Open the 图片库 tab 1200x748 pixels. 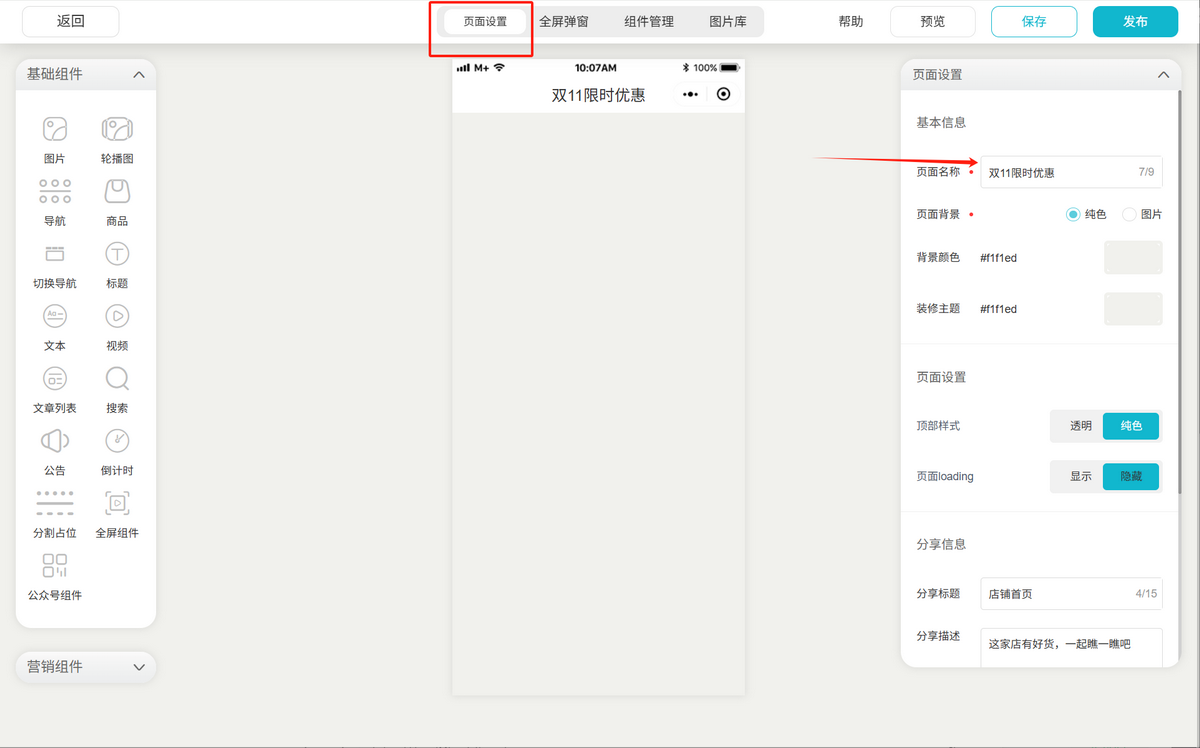coord(728,21)
